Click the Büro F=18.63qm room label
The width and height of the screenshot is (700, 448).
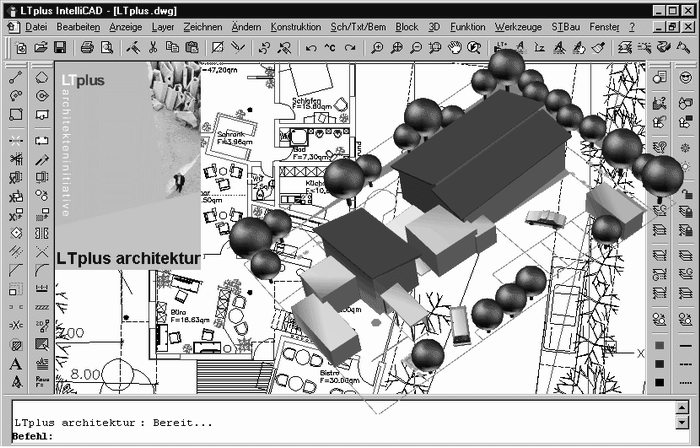pyautogui.click(x=190, y=316)
